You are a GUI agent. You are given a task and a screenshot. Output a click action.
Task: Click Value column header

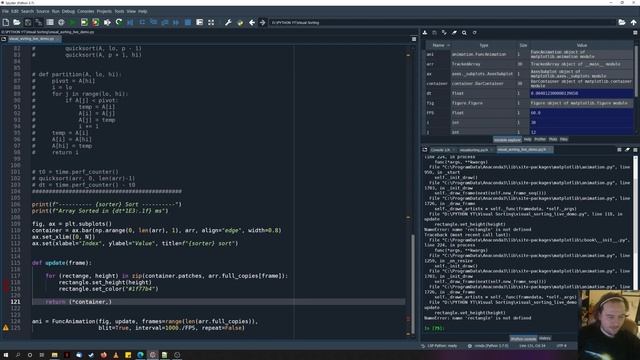[x=582, y=45]
